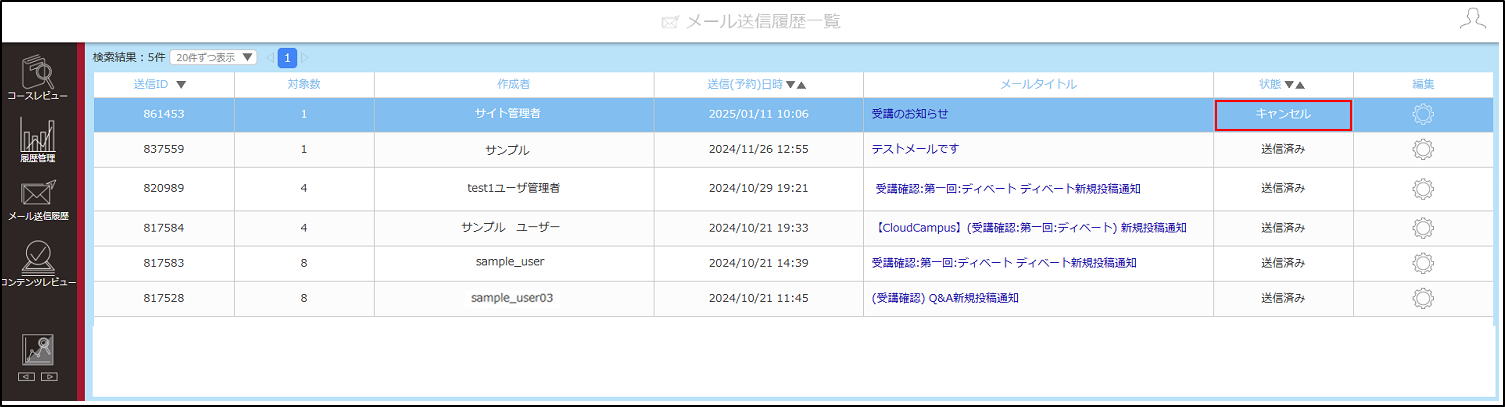The image size is (1505, 407).
Task: Click the edit gear for row 861453
Action: point(1423,114)
